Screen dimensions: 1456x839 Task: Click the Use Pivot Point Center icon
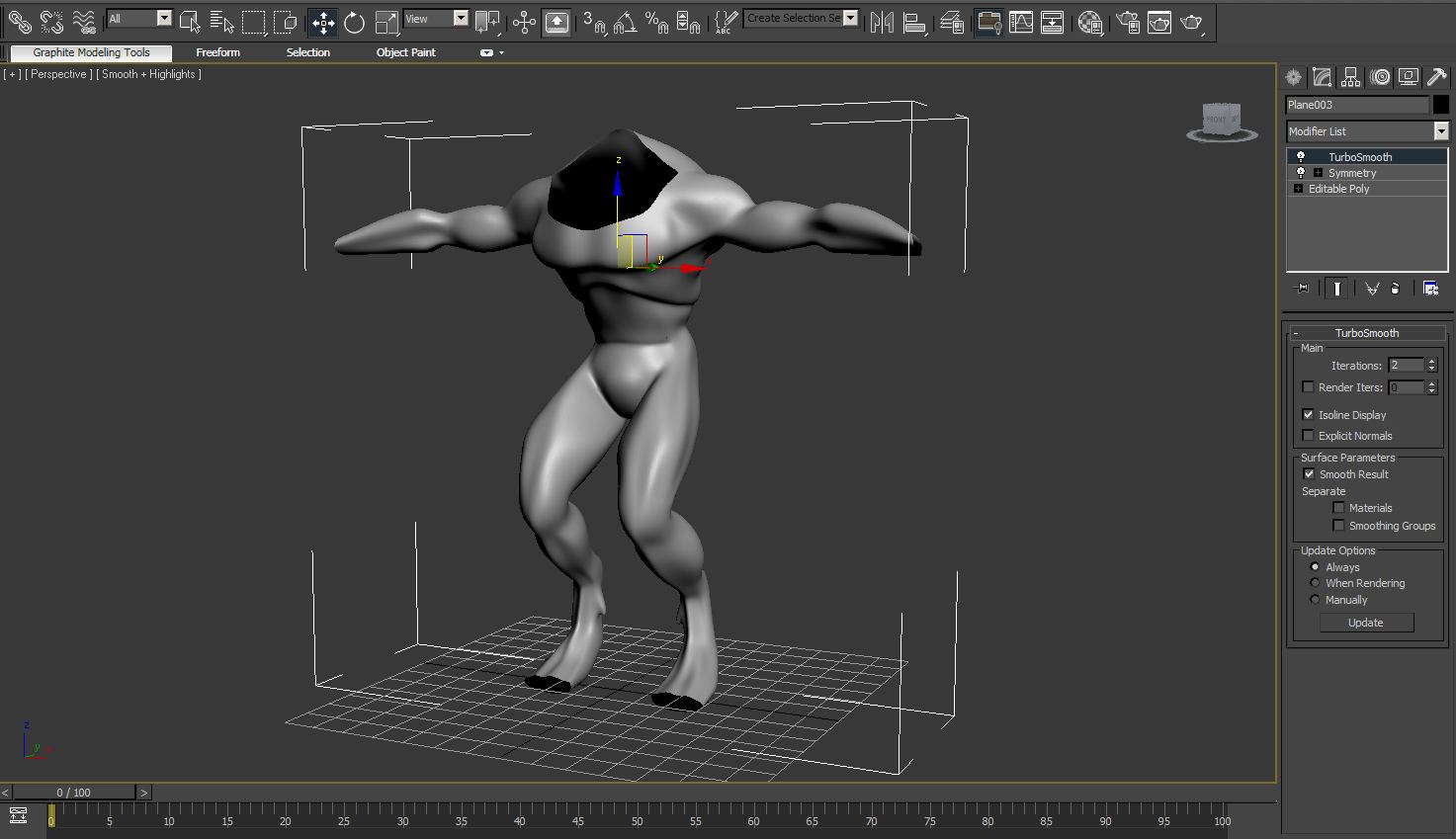[x=487, y=21]
